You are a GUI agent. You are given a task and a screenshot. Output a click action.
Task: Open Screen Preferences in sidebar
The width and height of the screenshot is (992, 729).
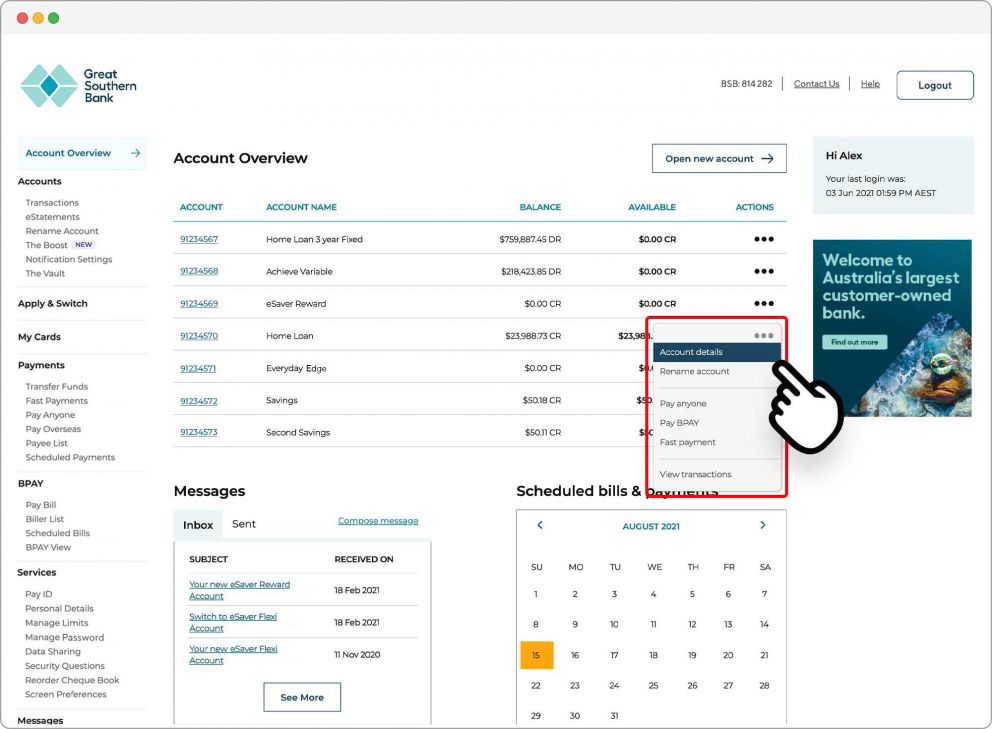point(66,695)
